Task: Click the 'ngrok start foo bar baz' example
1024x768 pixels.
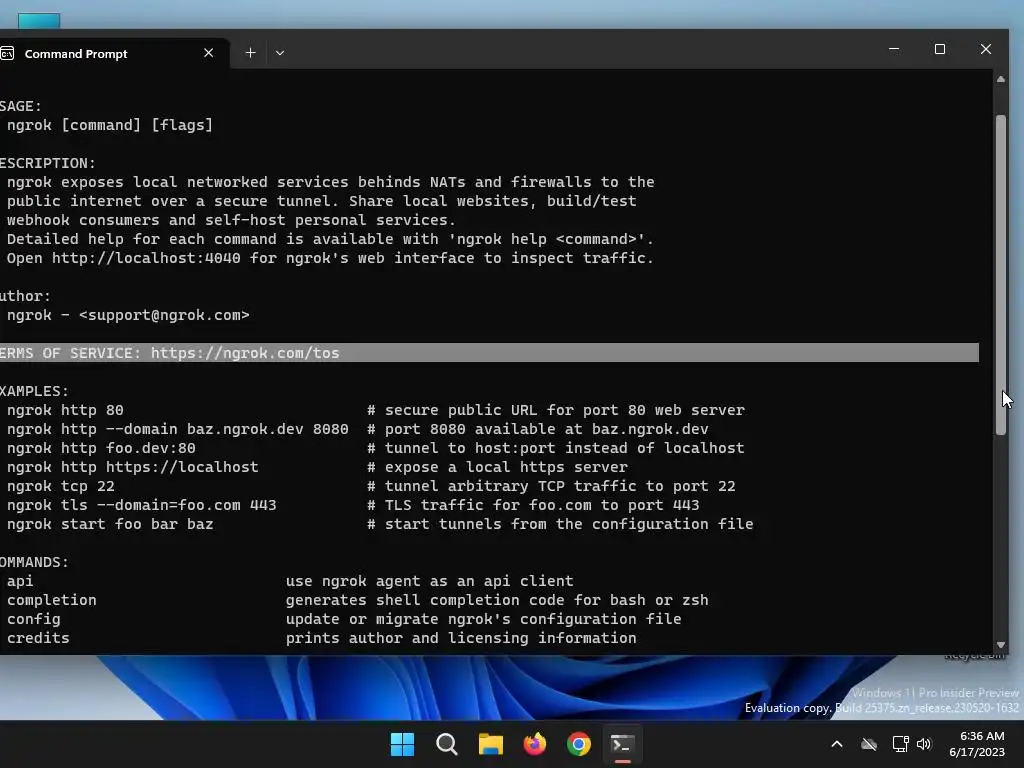Action: point(110,524)
